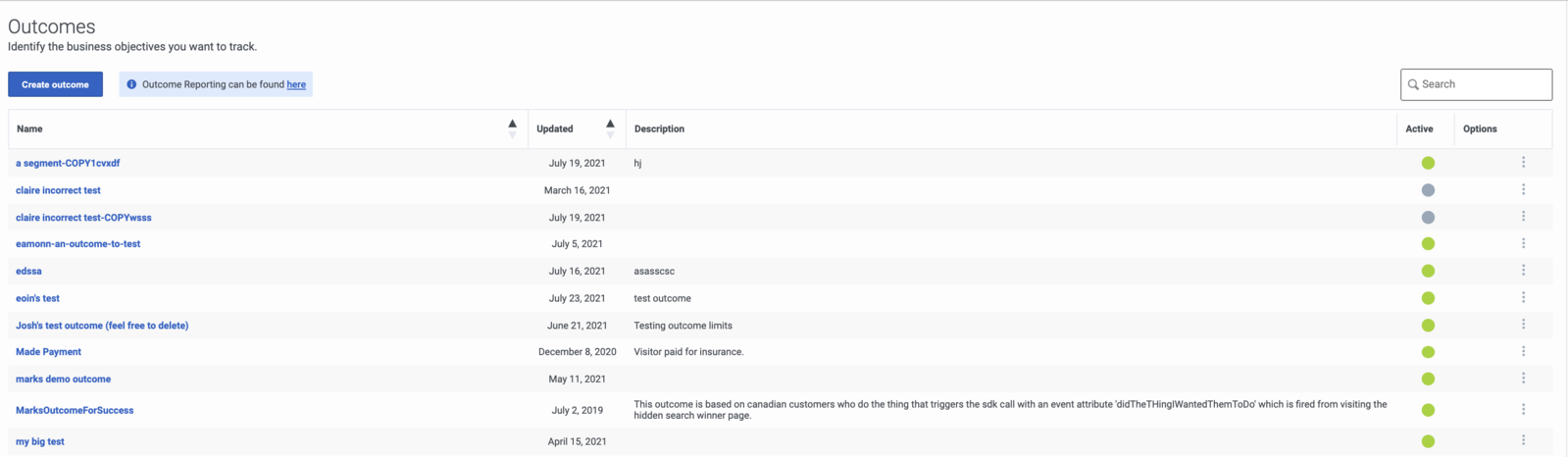Sort table by Name column arrow
The image size is (1568, 457).
512,128
